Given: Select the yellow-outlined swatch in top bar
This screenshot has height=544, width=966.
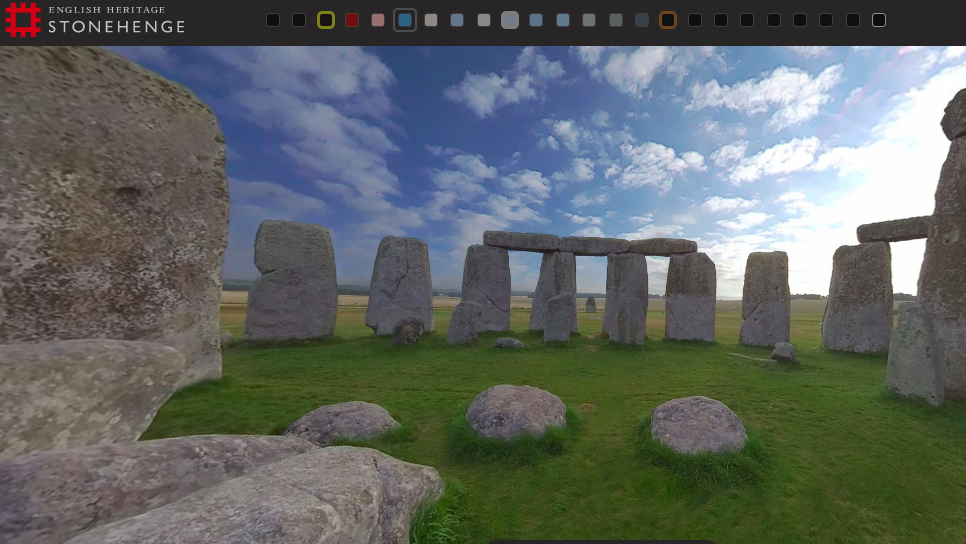Looking at the screenshot, I should point(325,20).
